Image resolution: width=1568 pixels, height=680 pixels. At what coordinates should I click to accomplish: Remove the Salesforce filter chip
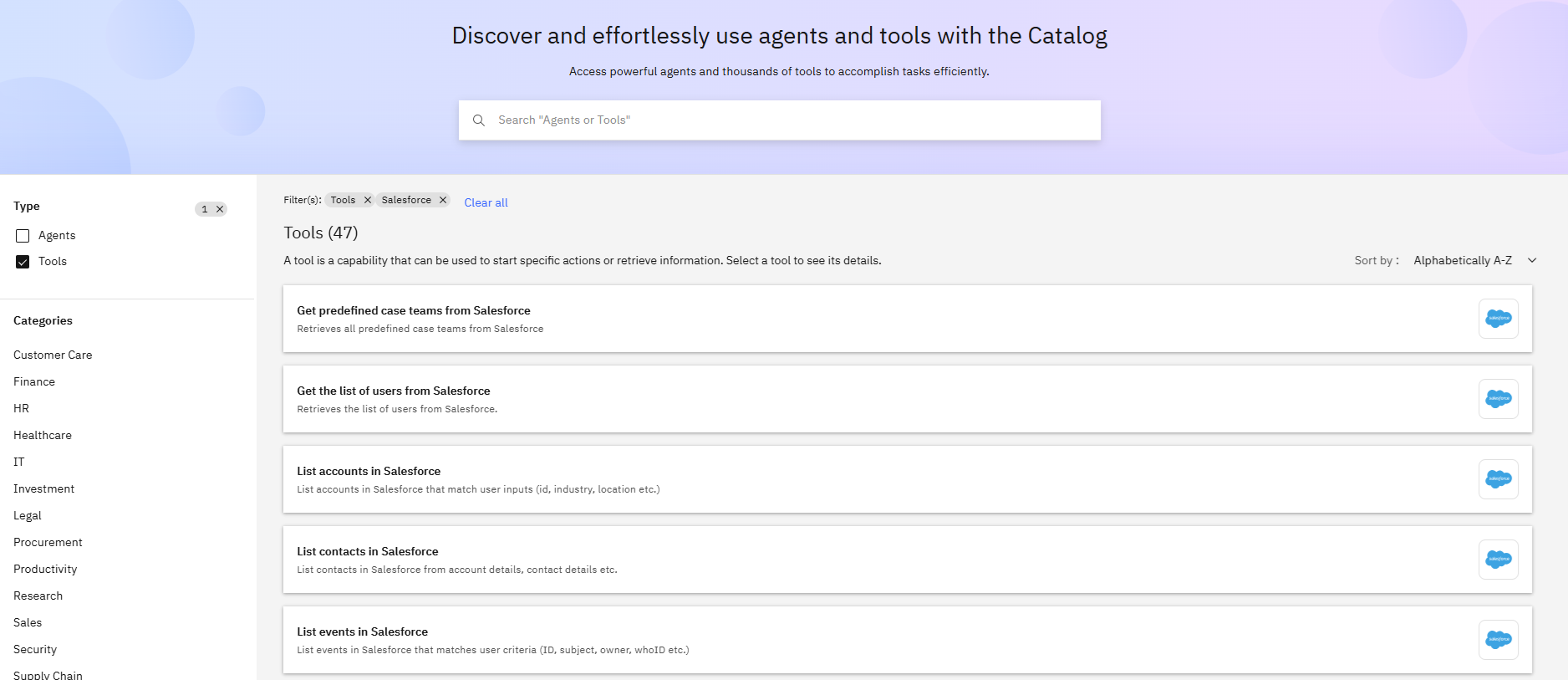pyautogui.click(x=443, y=200)
